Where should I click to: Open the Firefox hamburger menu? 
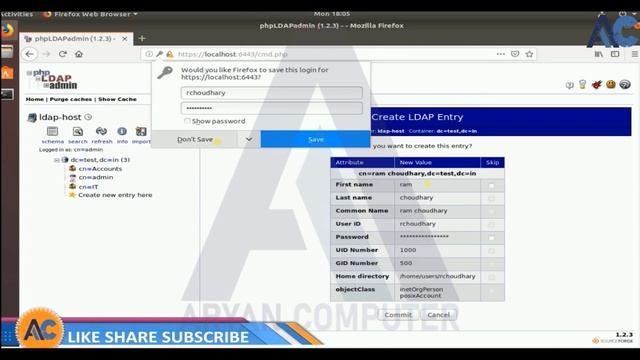click(x=635, y=54)
